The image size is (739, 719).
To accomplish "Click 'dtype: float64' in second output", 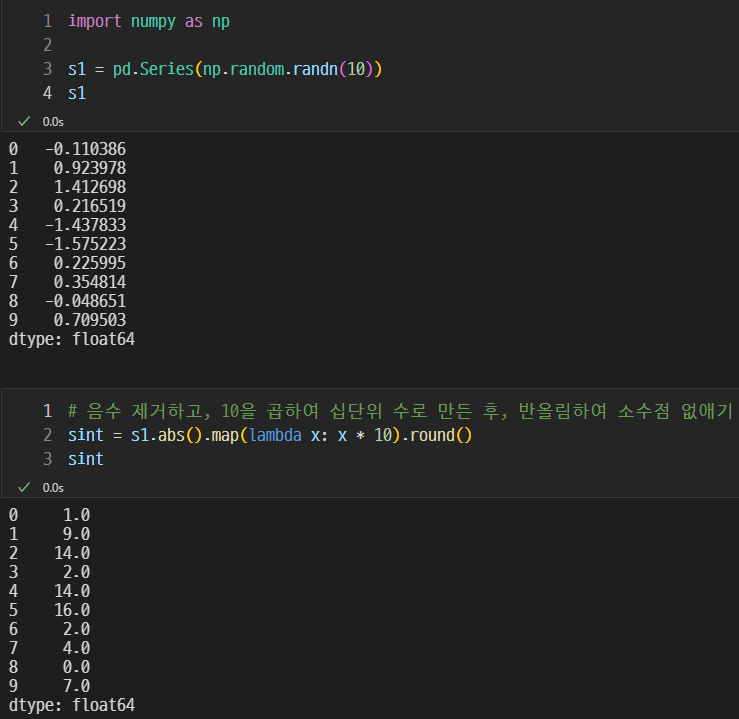I will [x=72, y=705].
